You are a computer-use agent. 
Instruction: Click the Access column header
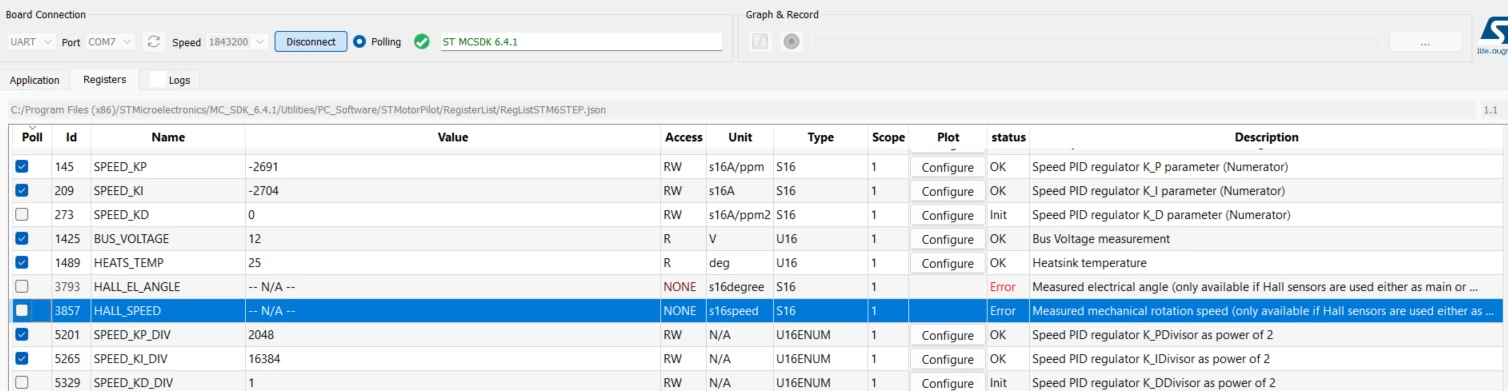click(x=683, y=137)
